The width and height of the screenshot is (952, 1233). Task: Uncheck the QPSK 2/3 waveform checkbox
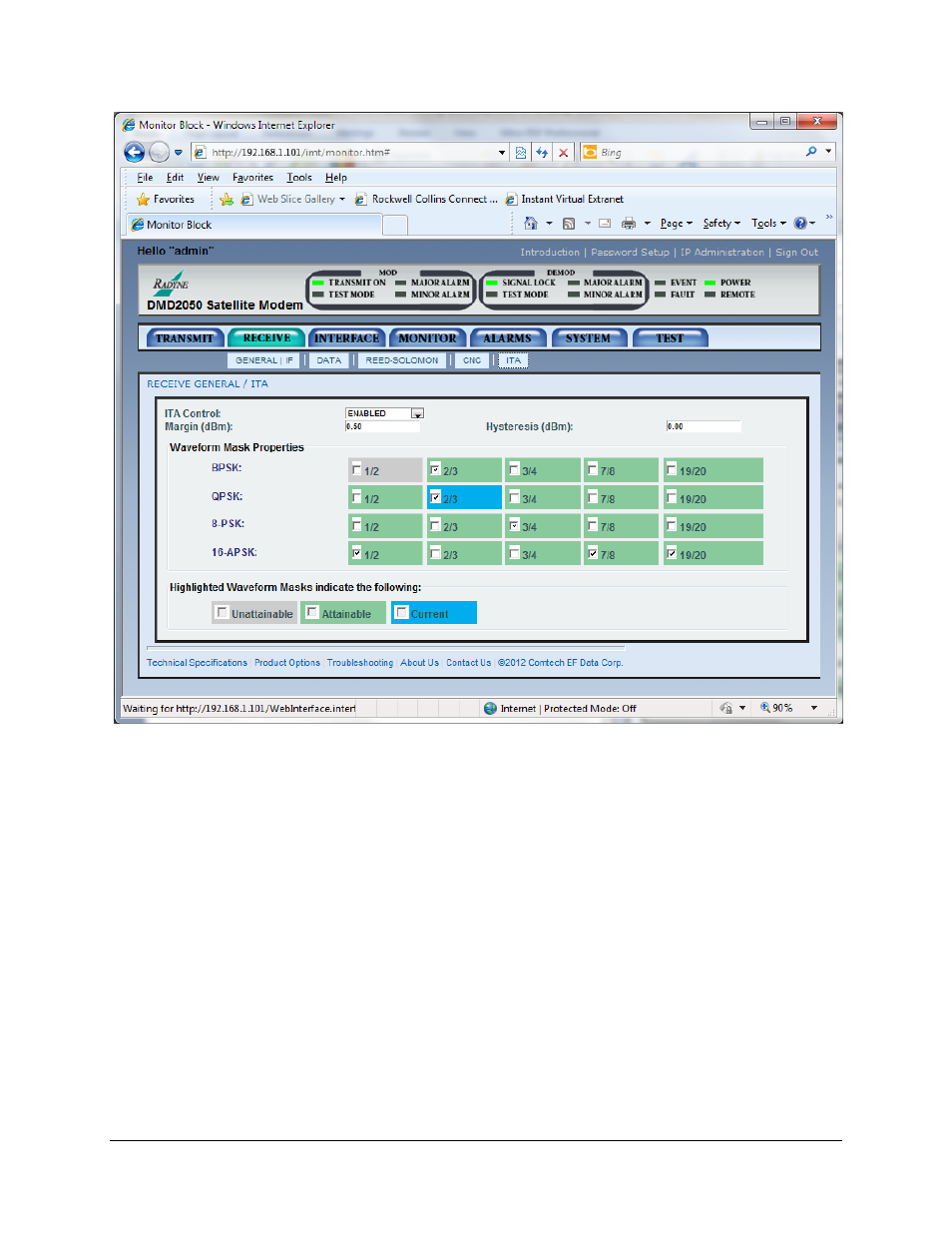(435, 496)
